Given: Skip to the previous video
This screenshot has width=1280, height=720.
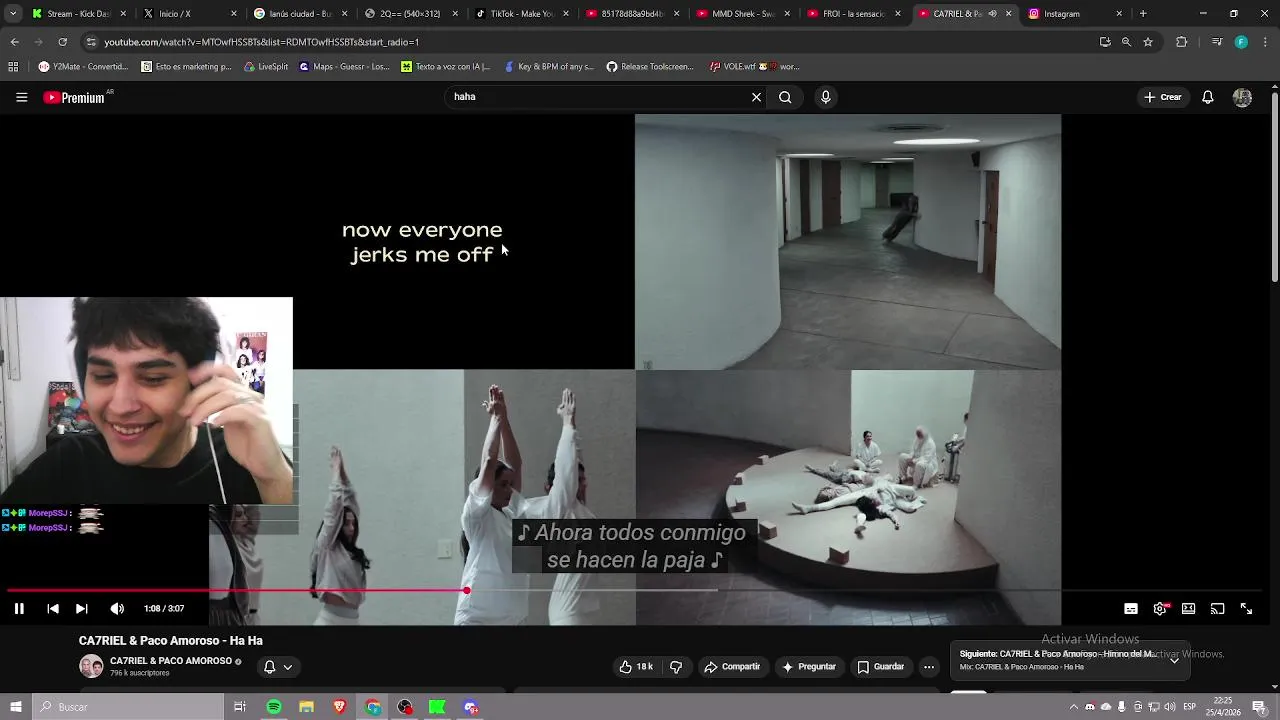Looking at the screenshot, I should (53, 609).
